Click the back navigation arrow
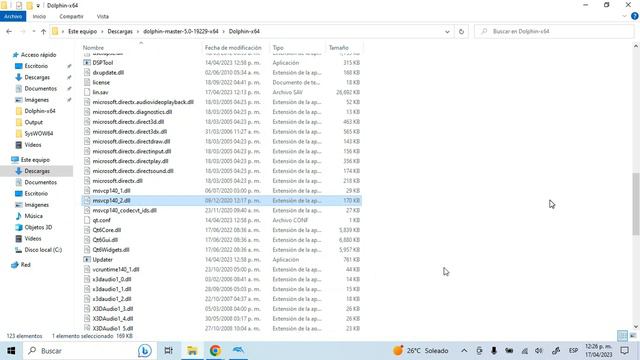This screenshot has height=360, width=640. click(x=9, y=31)
